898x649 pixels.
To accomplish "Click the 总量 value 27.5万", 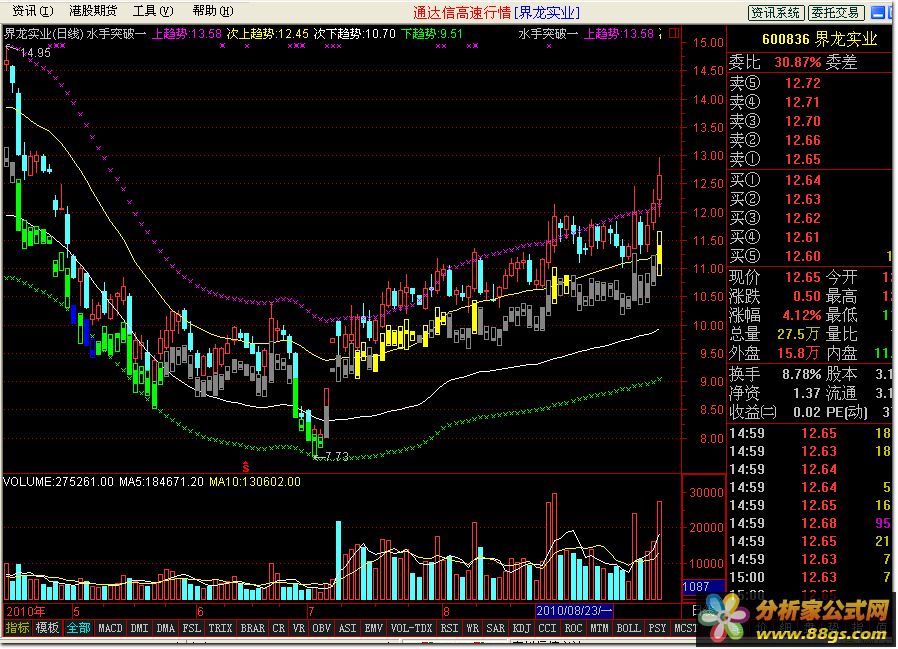I will 798,334.
